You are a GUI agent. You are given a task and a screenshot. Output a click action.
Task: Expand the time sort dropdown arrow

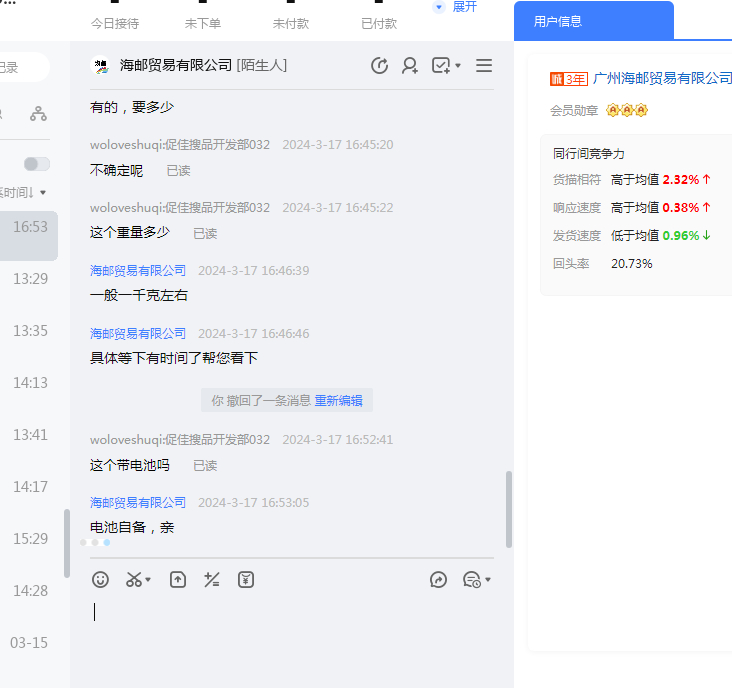point(43,192)
